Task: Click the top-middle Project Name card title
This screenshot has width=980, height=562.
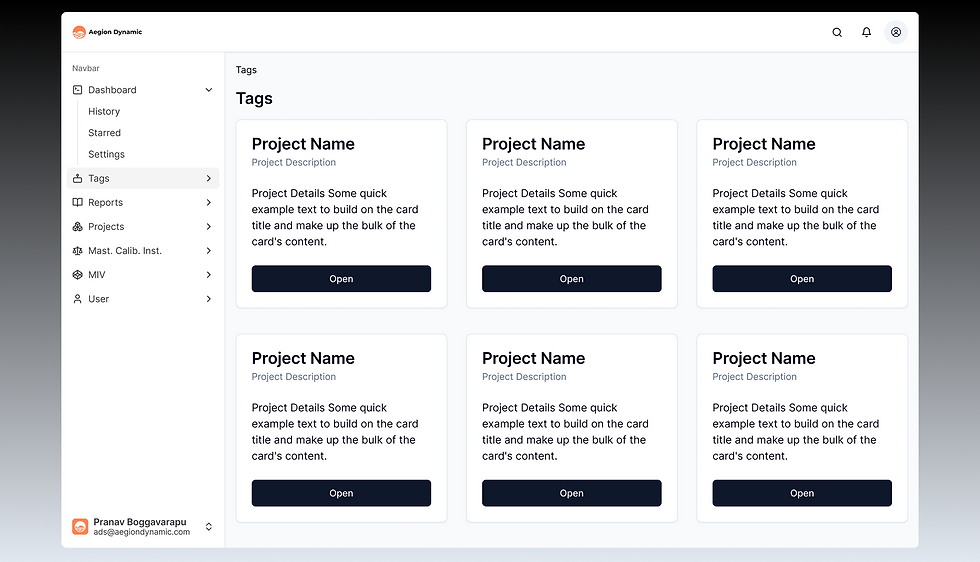Action: 533,144
